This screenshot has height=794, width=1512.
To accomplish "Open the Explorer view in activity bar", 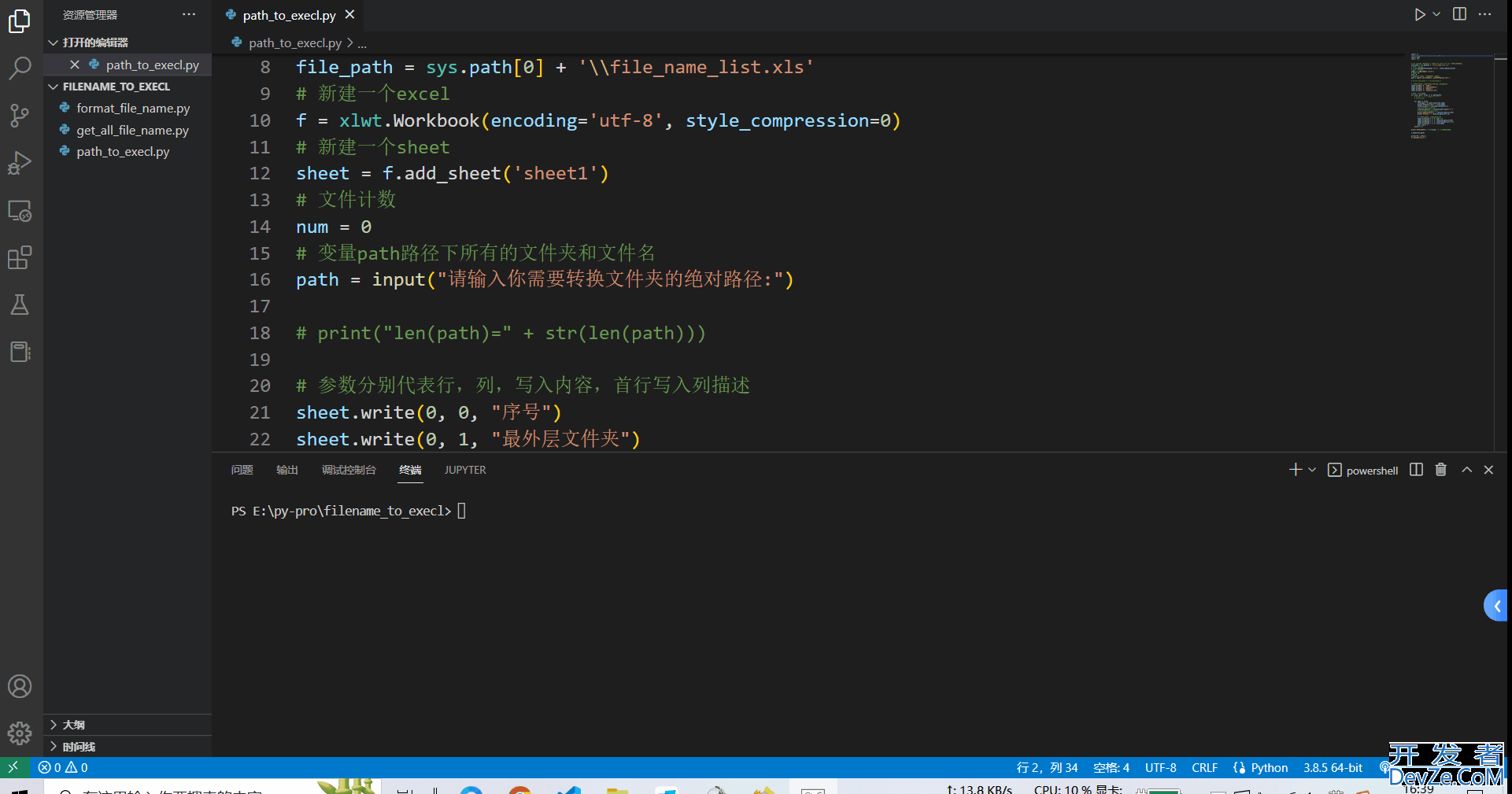I will [x=20, y=21].
